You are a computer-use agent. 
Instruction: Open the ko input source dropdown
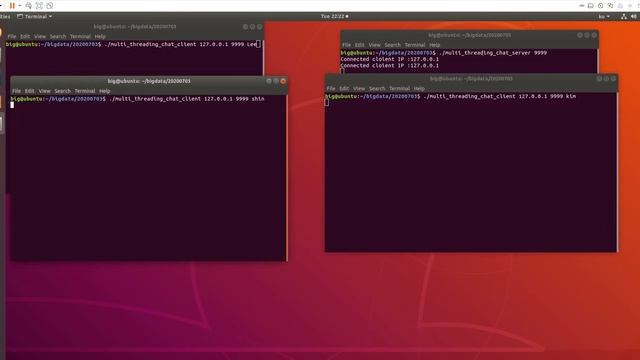604,17
